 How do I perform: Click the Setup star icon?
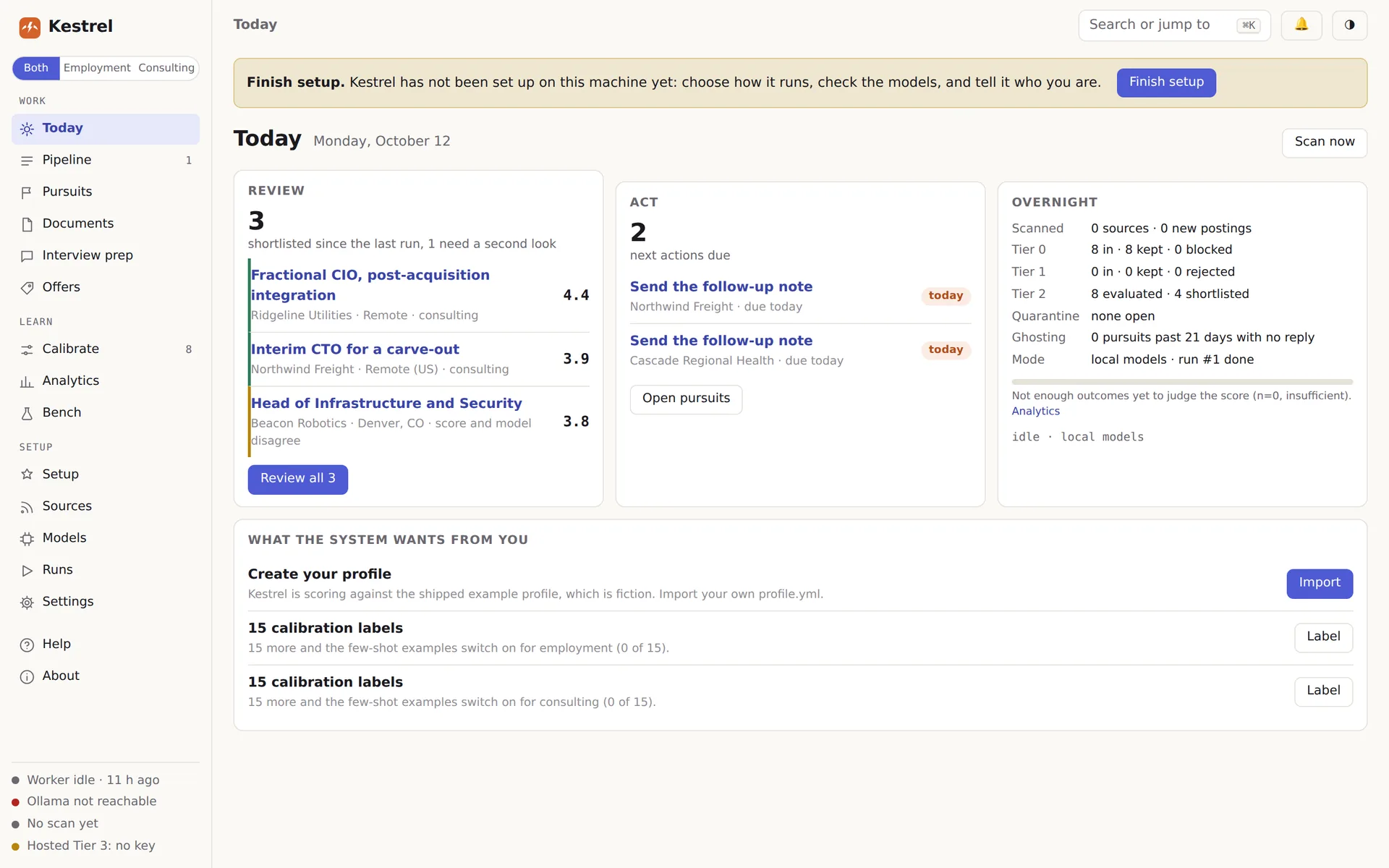pos(27,475)
